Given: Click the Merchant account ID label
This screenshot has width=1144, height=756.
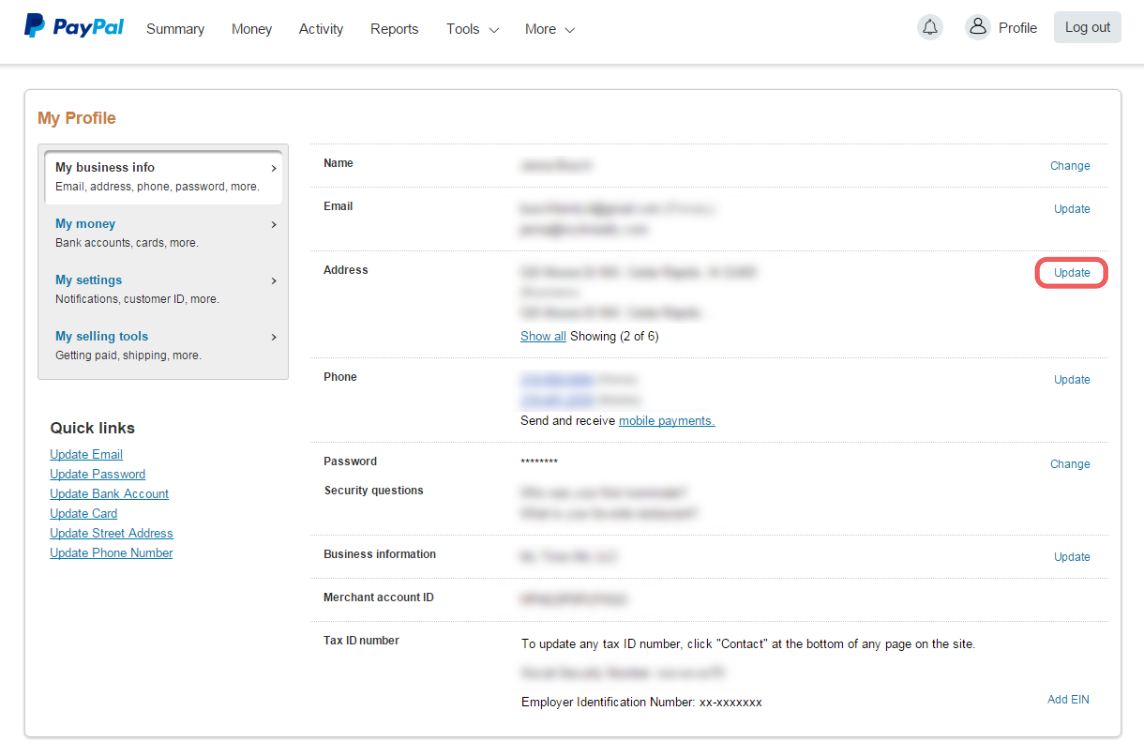Looking at the screenshot, I should (x=379, y=597).
